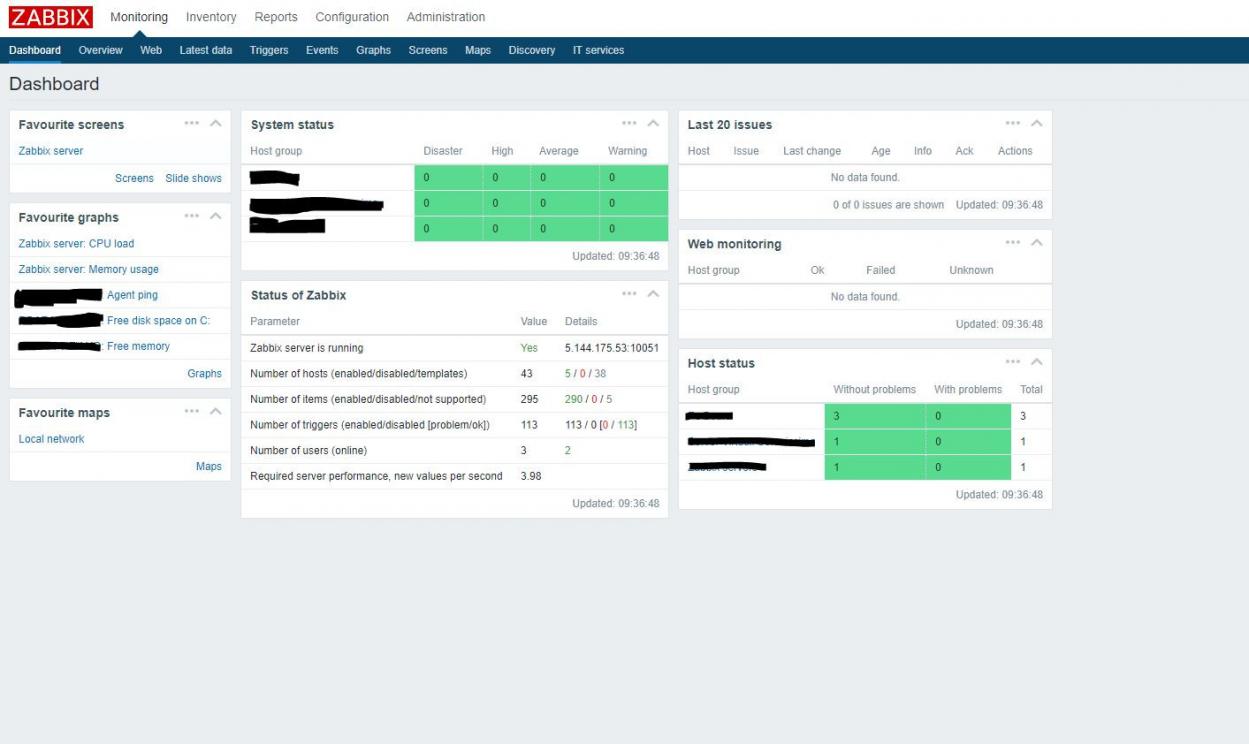Click the server address 5.144.175.53:10051

(612, 348)
